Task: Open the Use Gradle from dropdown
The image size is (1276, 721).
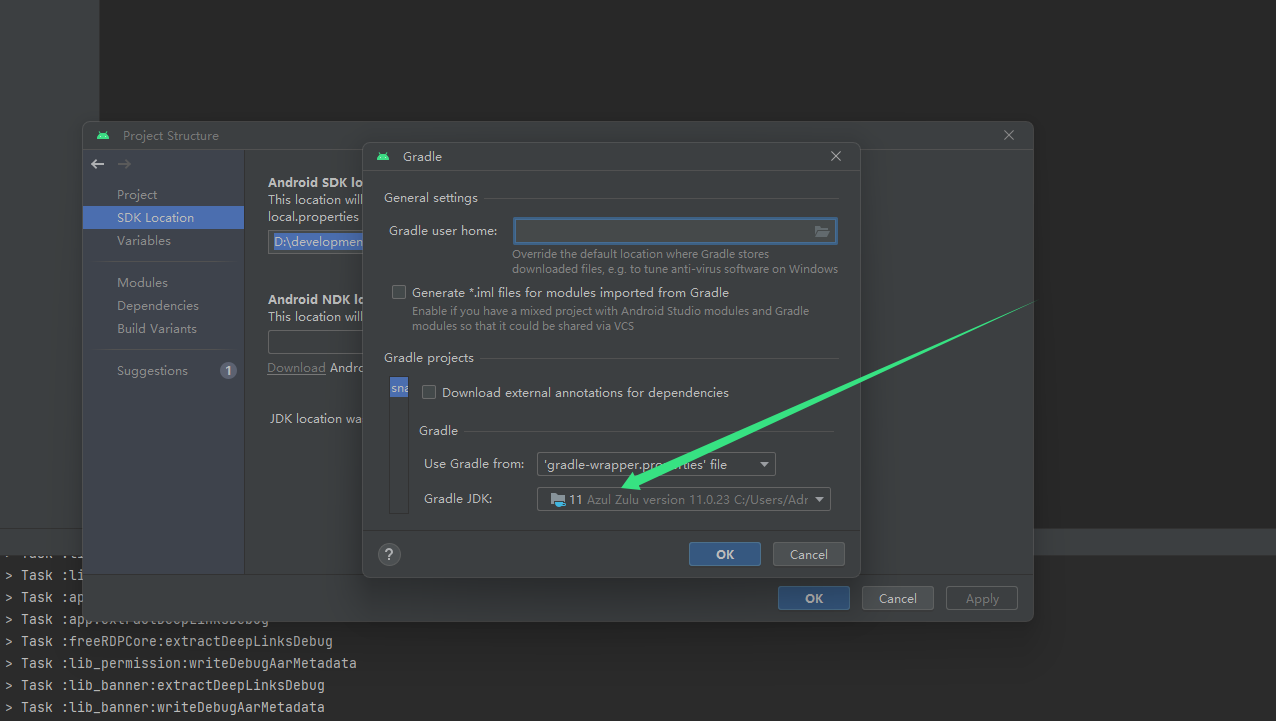Action: [x=763, y=463]
